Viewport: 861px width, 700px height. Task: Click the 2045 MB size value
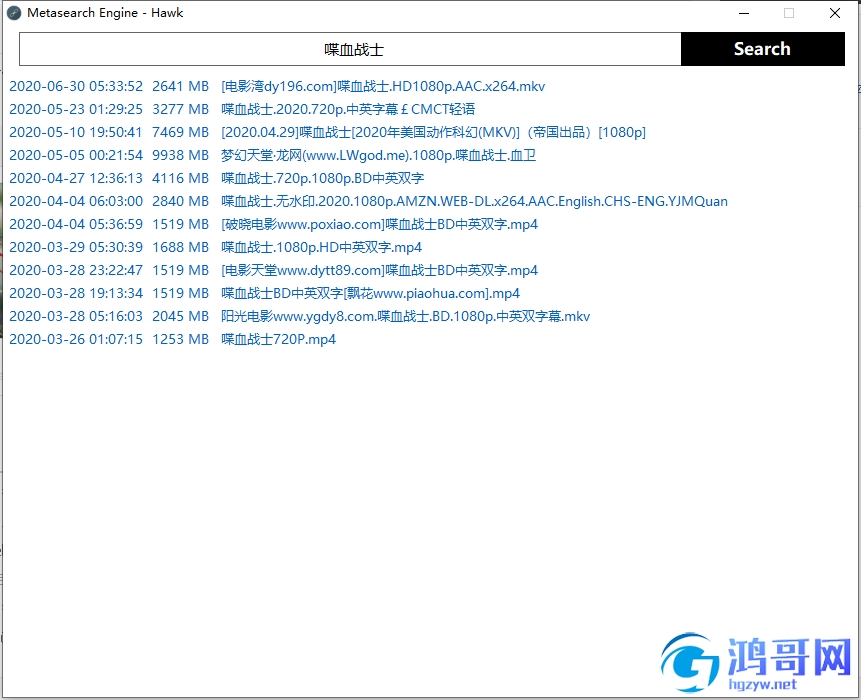(181, 317)
